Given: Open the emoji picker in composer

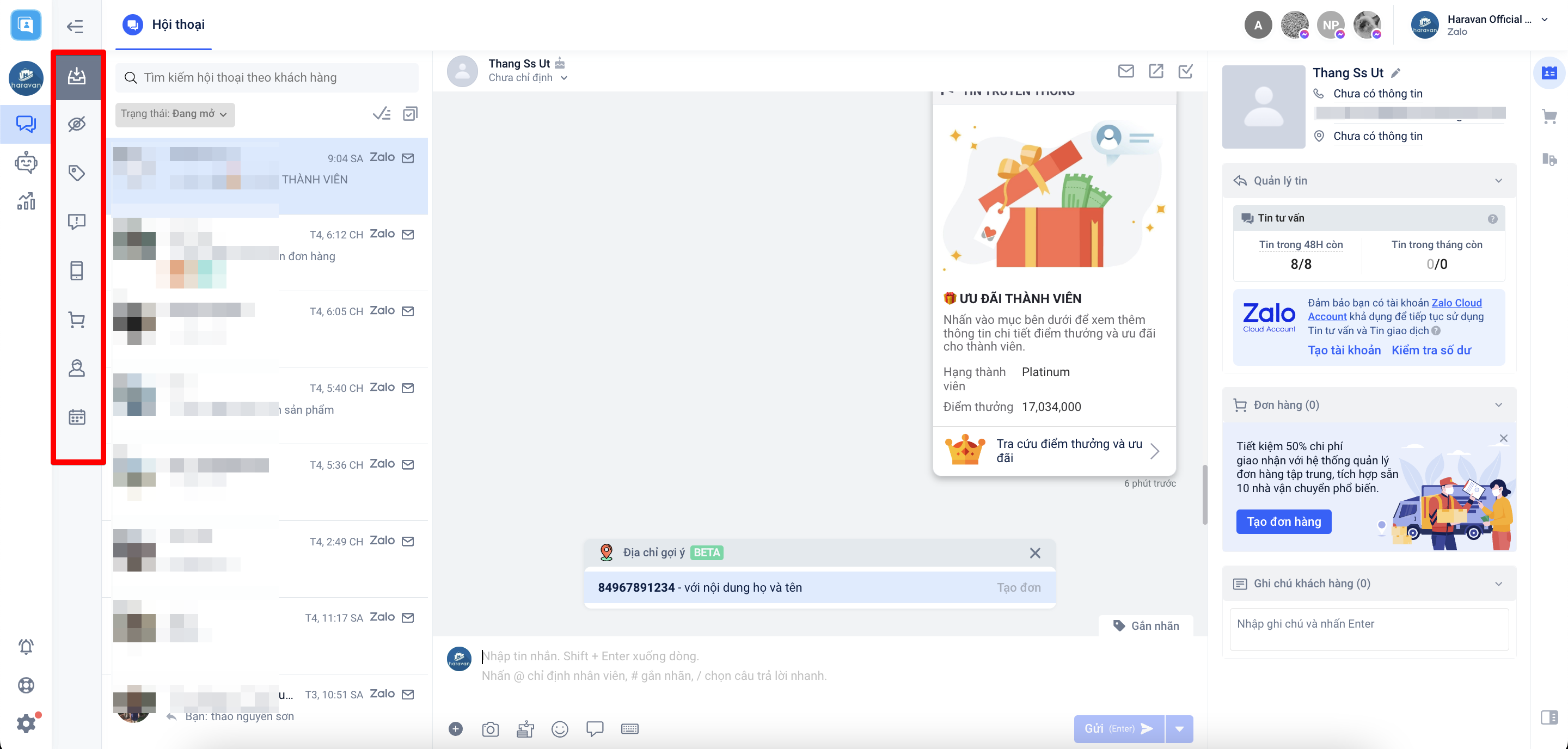Looking at the screenshot, I should (x=559, y=729).
